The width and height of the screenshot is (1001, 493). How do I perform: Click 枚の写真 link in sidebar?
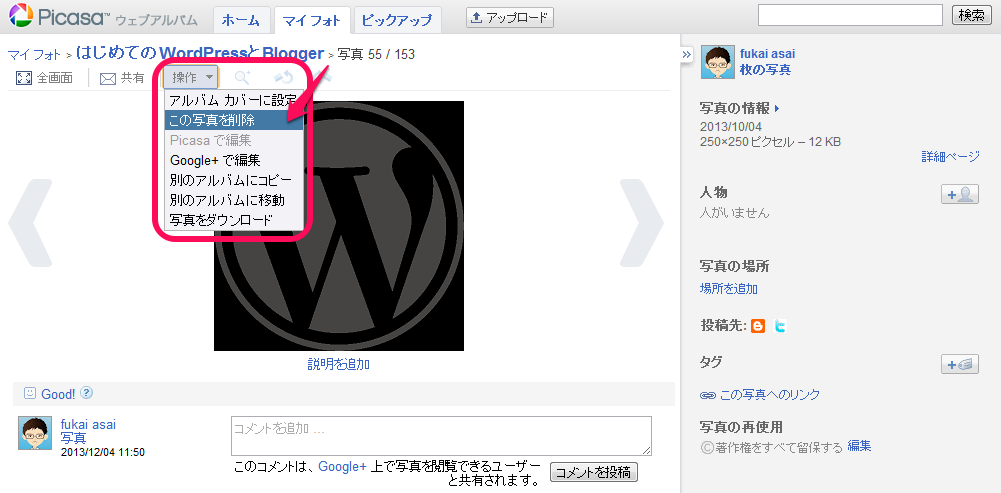[x=765, y=70]
